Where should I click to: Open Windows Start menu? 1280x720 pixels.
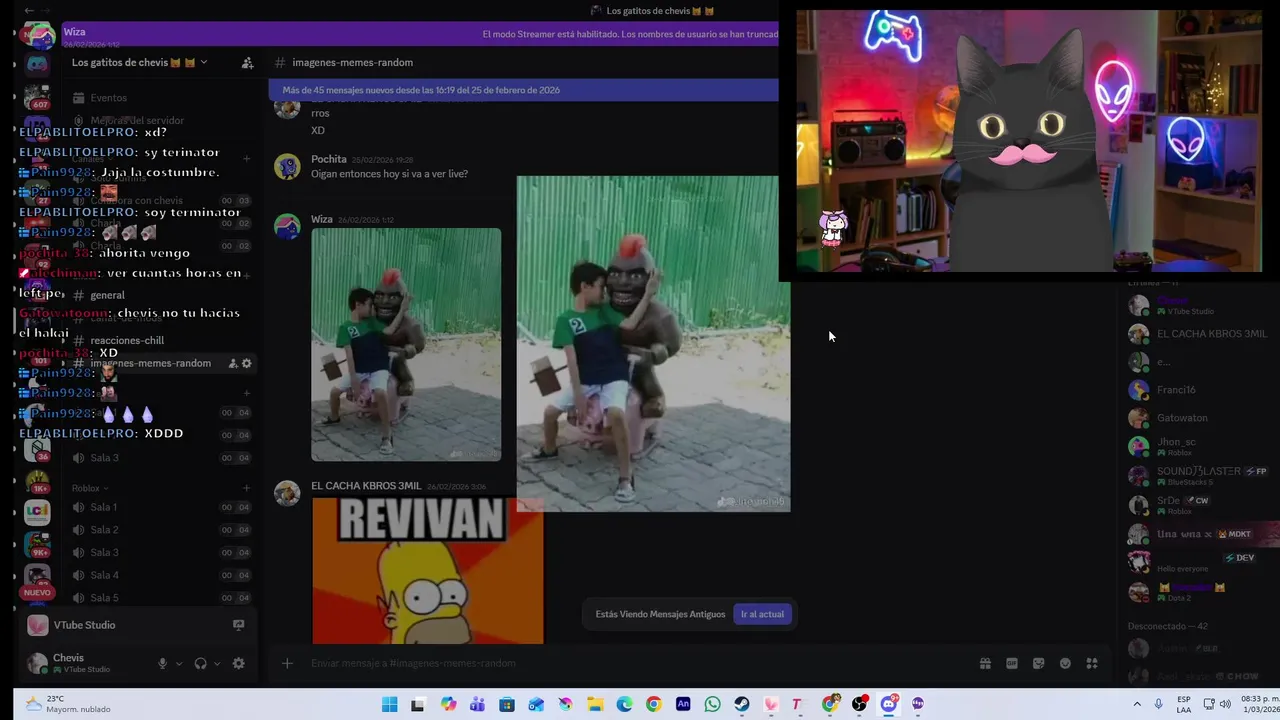[389, 704]
